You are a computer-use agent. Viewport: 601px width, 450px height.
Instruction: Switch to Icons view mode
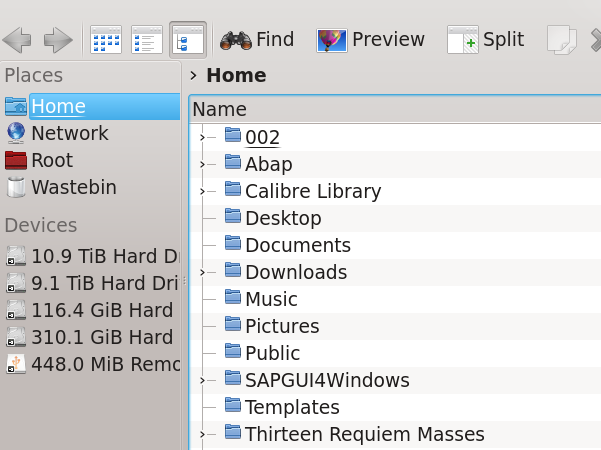pos(106,40)
